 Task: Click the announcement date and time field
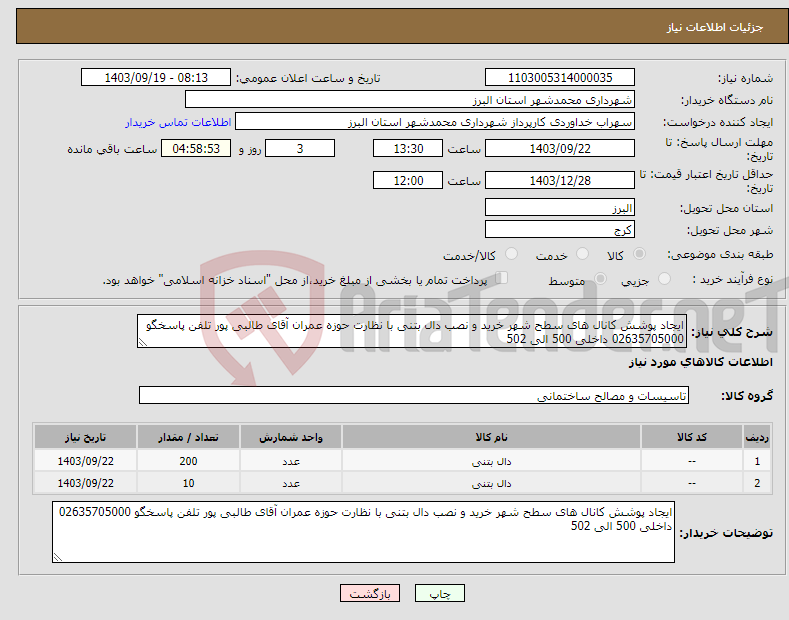point(156,78)
